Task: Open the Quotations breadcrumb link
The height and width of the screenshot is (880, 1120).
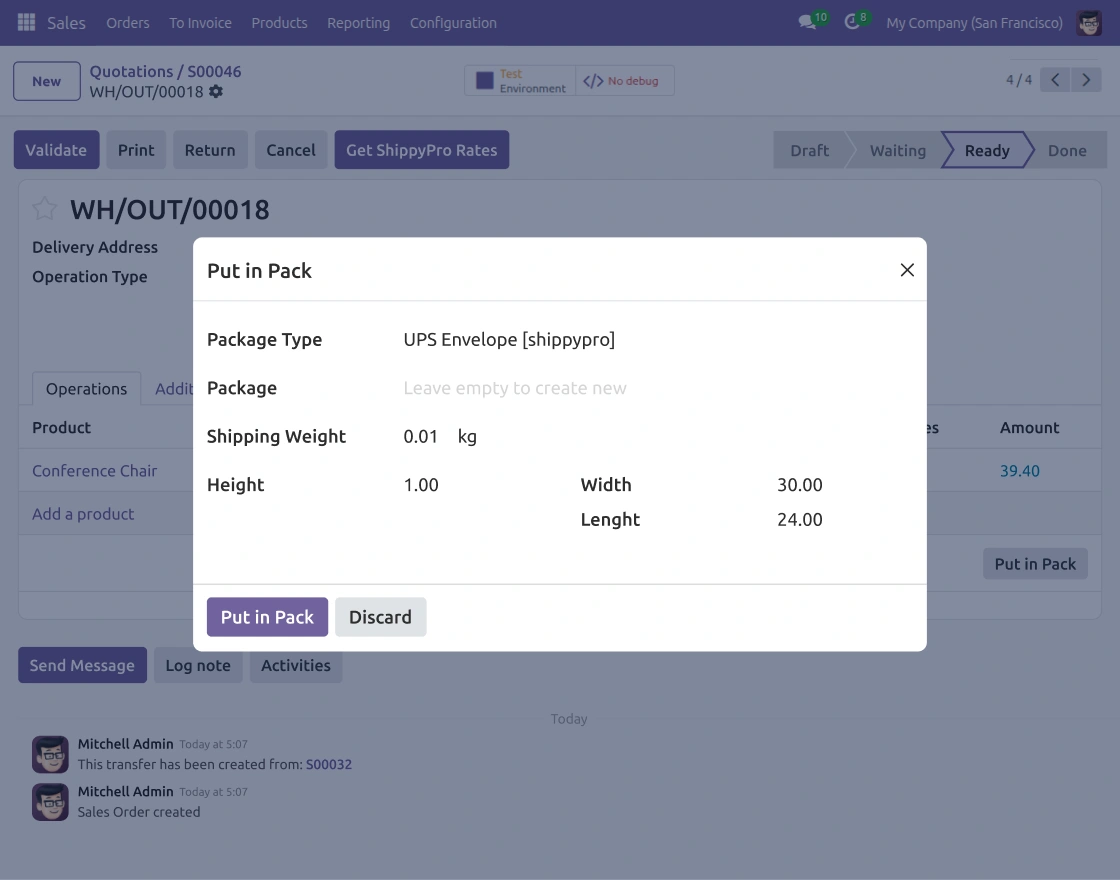Action: pos(131,71)
